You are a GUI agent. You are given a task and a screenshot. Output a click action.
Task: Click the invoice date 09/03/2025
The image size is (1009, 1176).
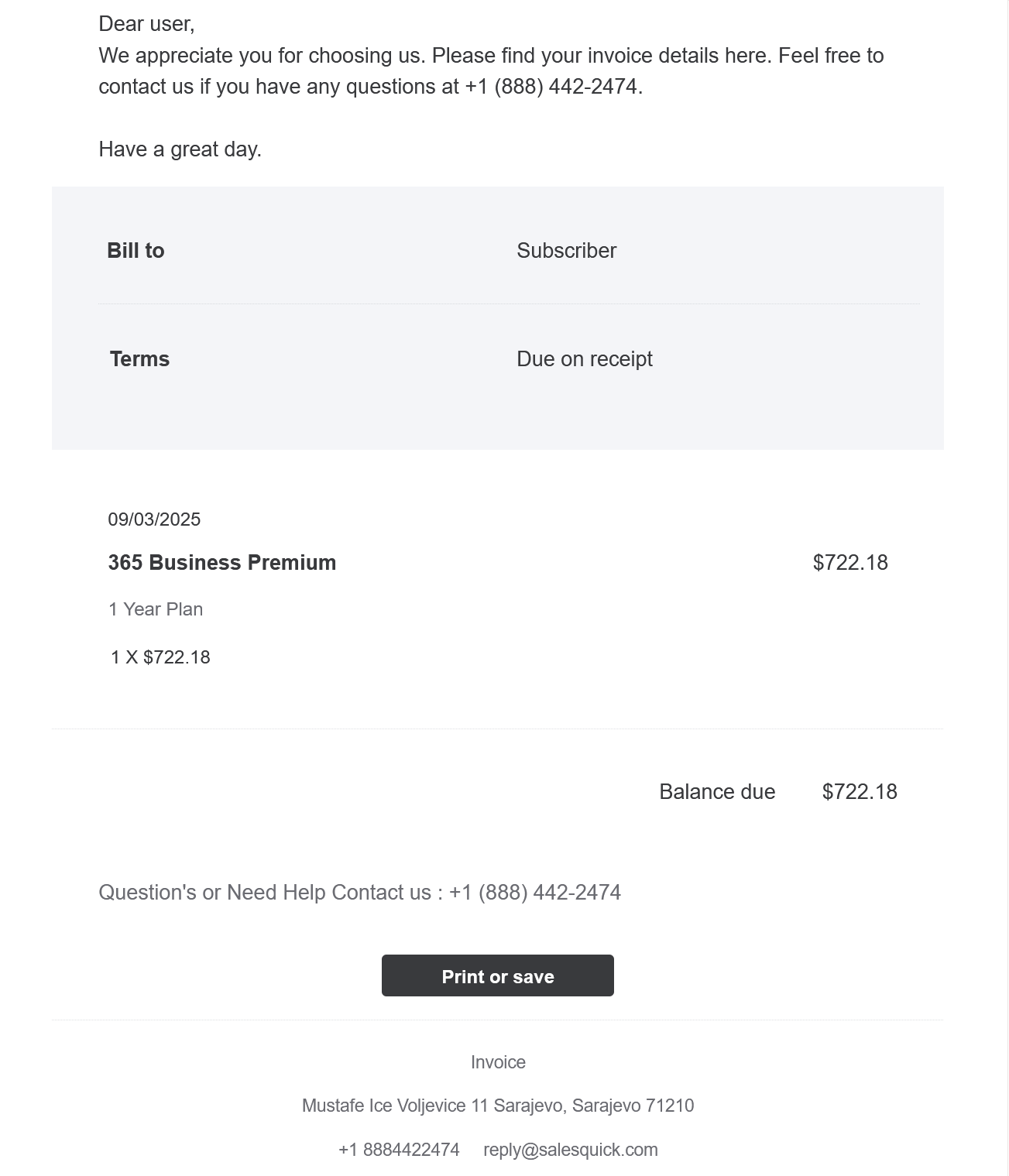pyautogui.click(x=154, y=519)
